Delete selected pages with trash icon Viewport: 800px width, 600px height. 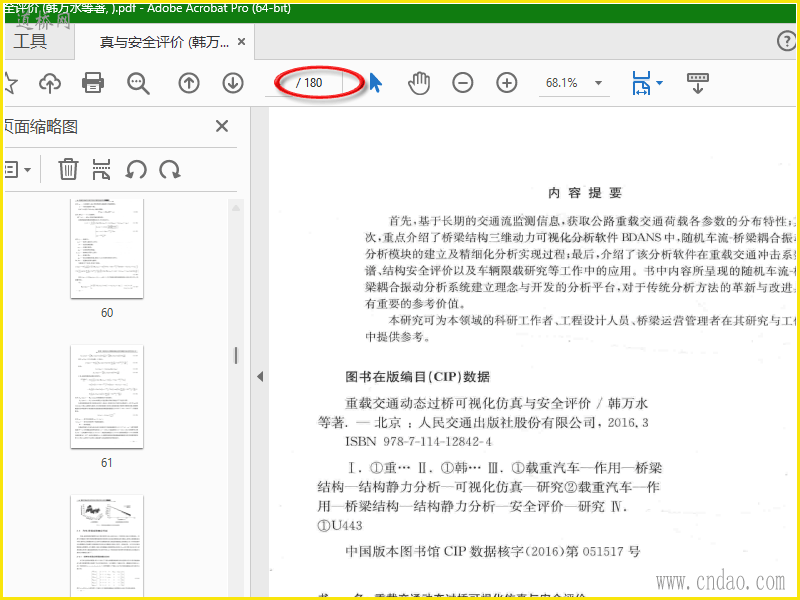click(68, 169)
